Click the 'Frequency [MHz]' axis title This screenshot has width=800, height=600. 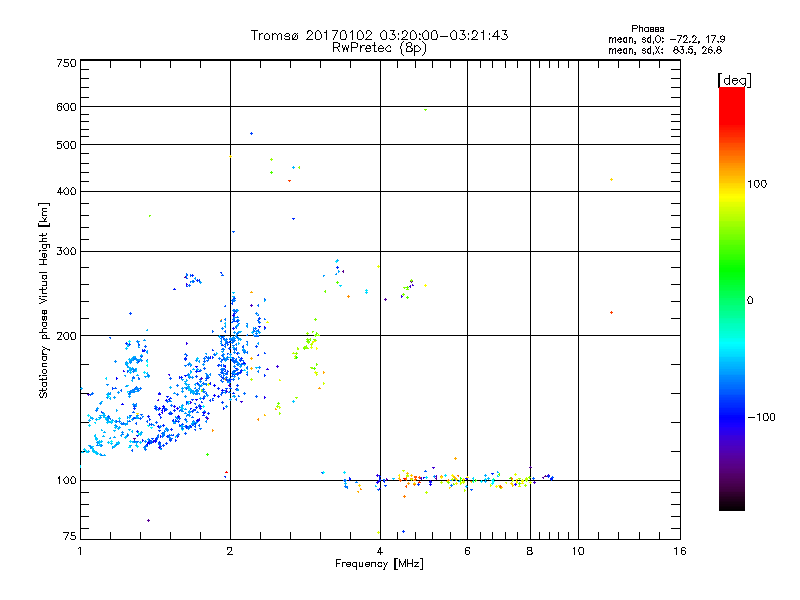coord(379,564)
